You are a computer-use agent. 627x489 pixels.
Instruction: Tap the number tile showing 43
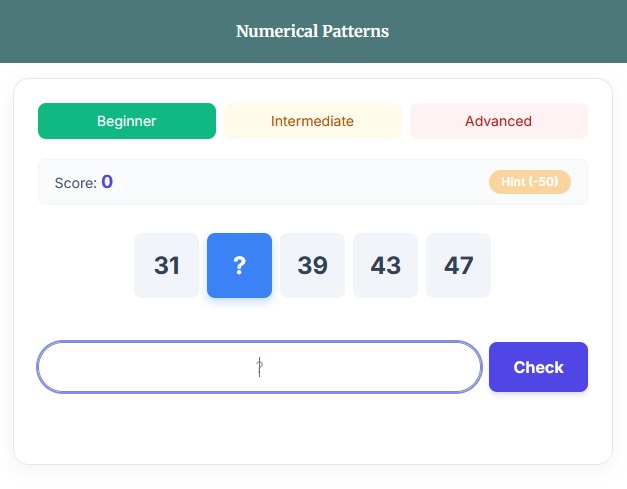385,266
